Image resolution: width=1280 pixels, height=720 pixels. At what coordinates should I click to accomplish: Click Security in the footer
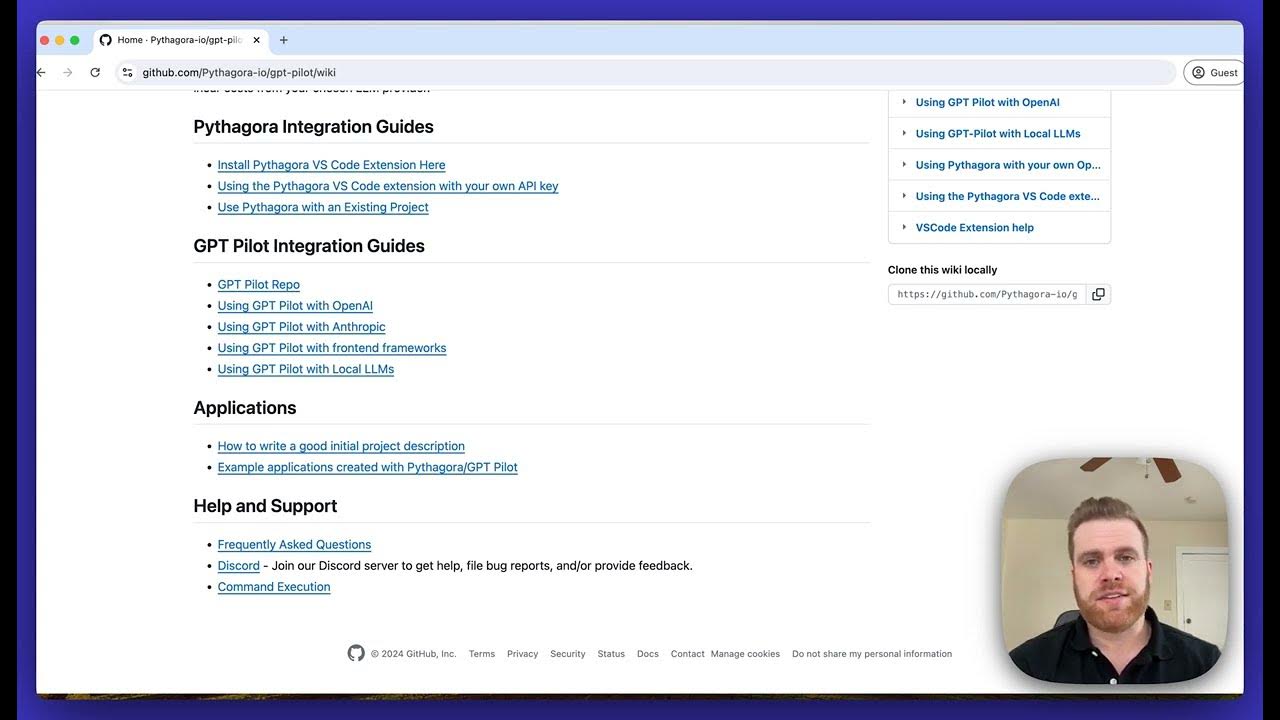(x=567, y=654)
